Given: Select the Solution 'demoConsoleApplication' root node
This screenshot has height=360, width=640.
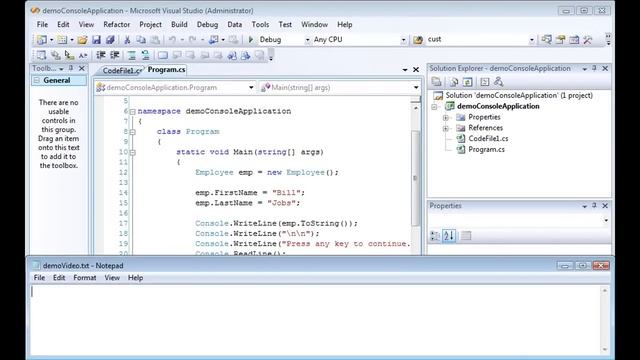Looking at the screenshot, I should (x=519, y=96).
